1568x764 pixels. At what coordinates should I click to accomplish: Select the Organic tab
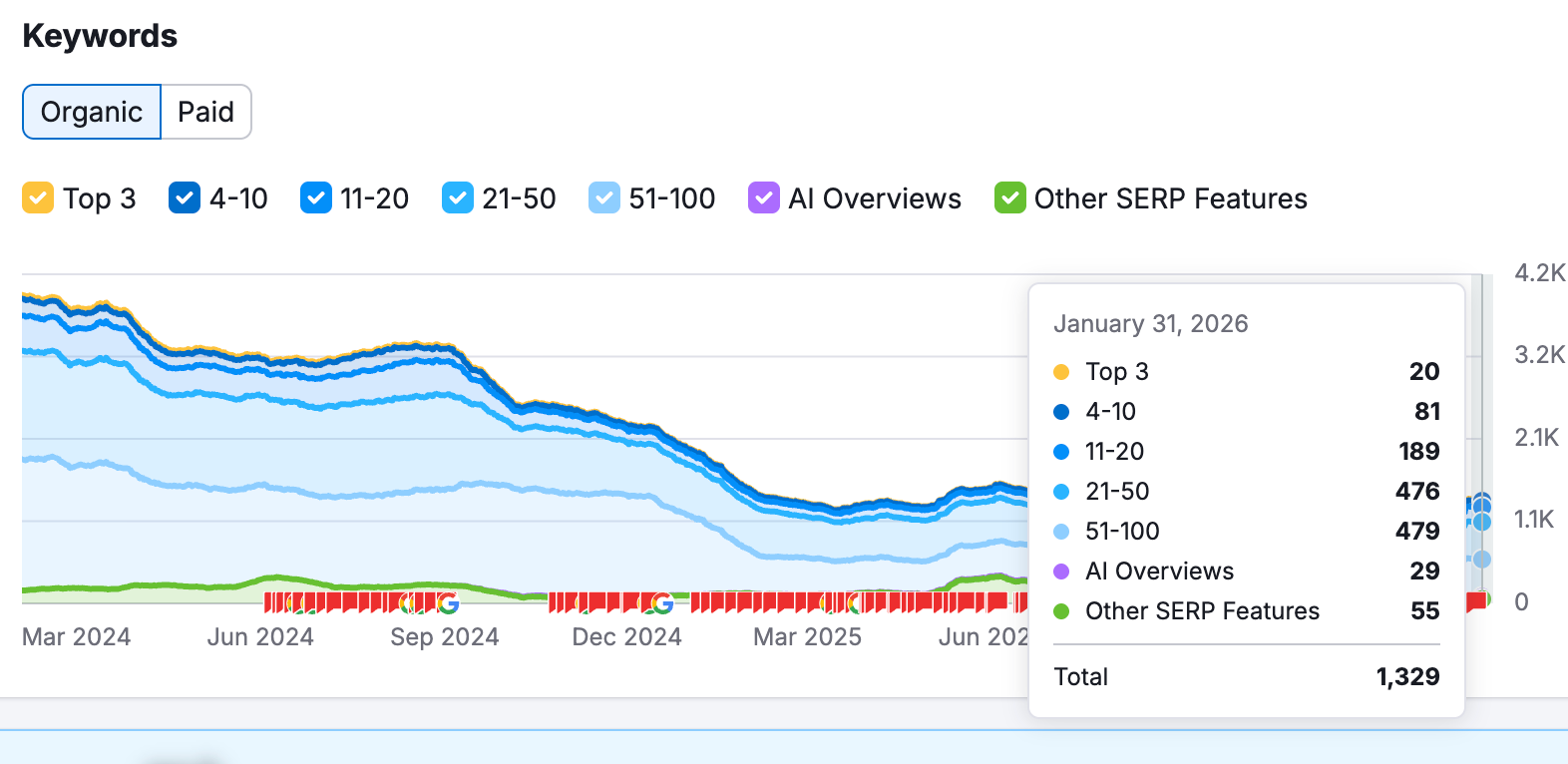(92, 112)
